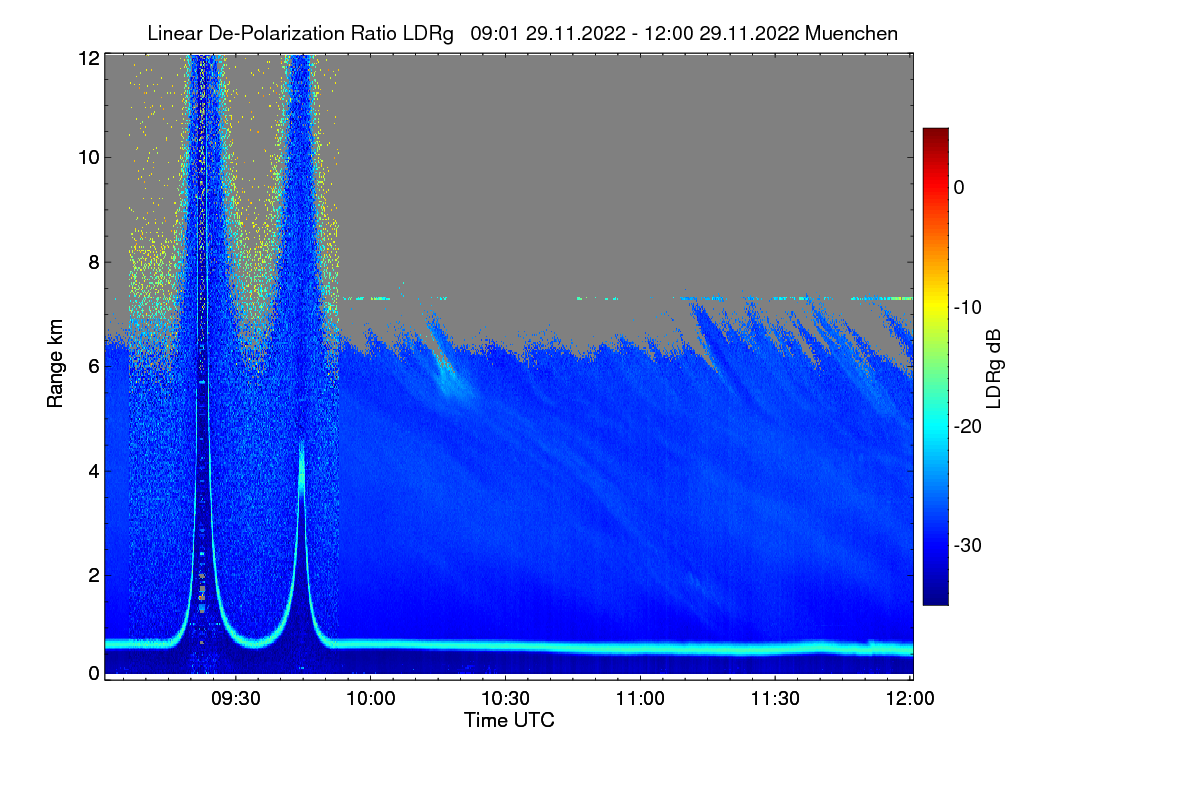The width and height of the screenshot is (1200, 800).
Task: Click the colorbar tick label '0'
Action: point(959,187)
